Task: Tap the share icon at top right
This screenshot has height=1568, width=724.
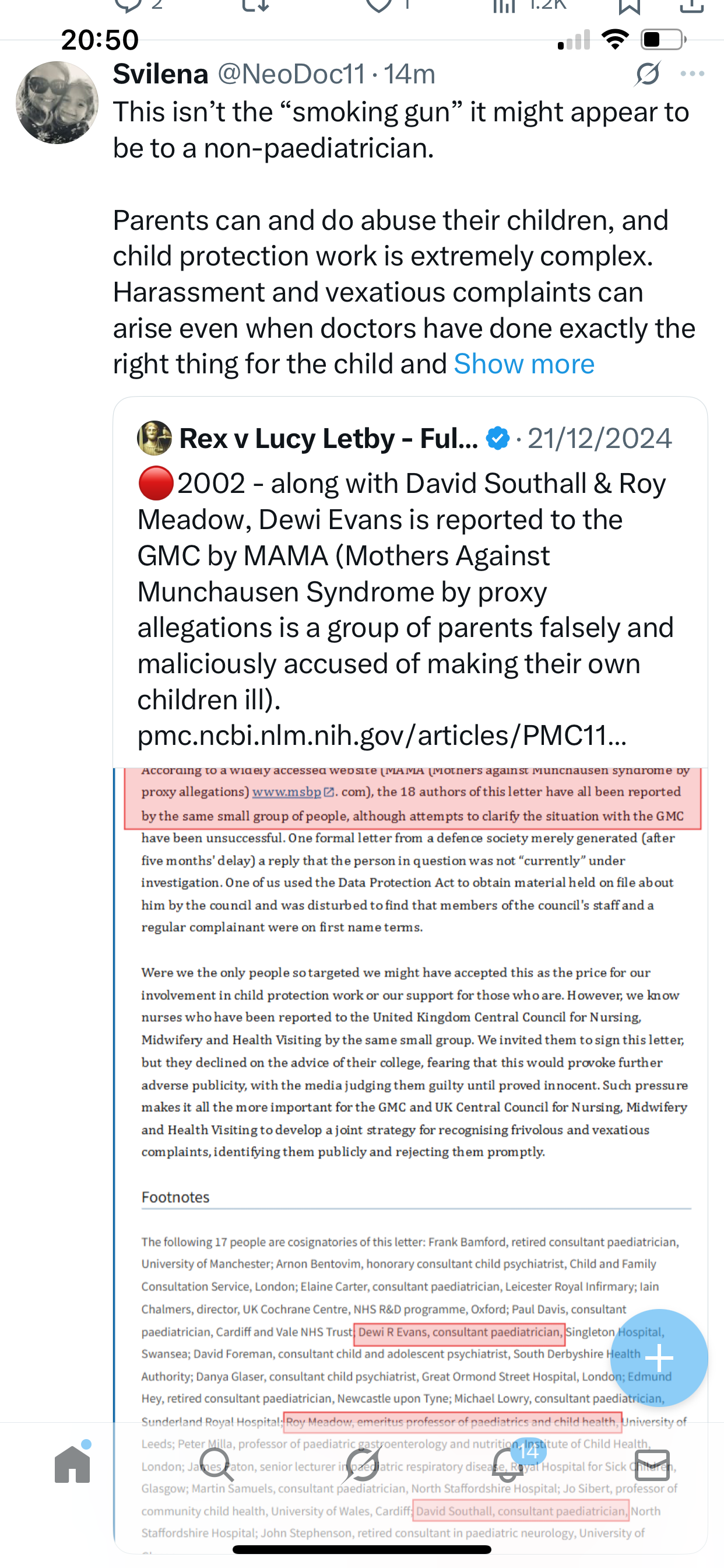Action: click(691, 6)
